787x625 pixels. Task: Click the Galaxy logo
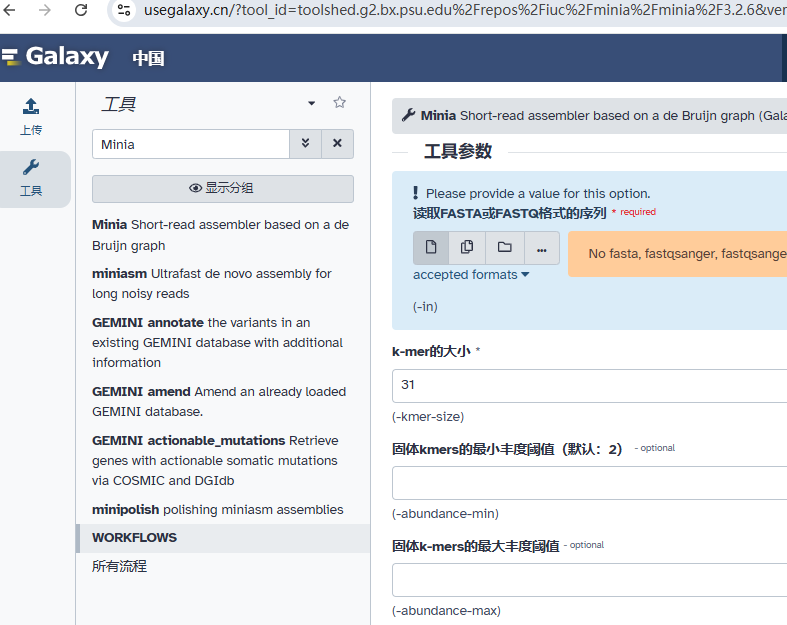55,56
